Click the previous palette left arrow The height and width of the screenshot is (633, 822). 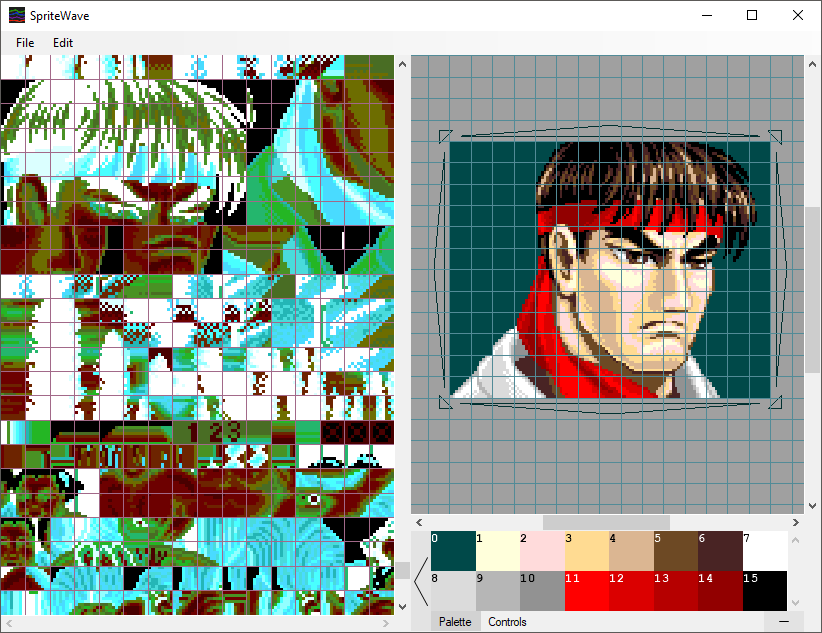pos(421,582)
